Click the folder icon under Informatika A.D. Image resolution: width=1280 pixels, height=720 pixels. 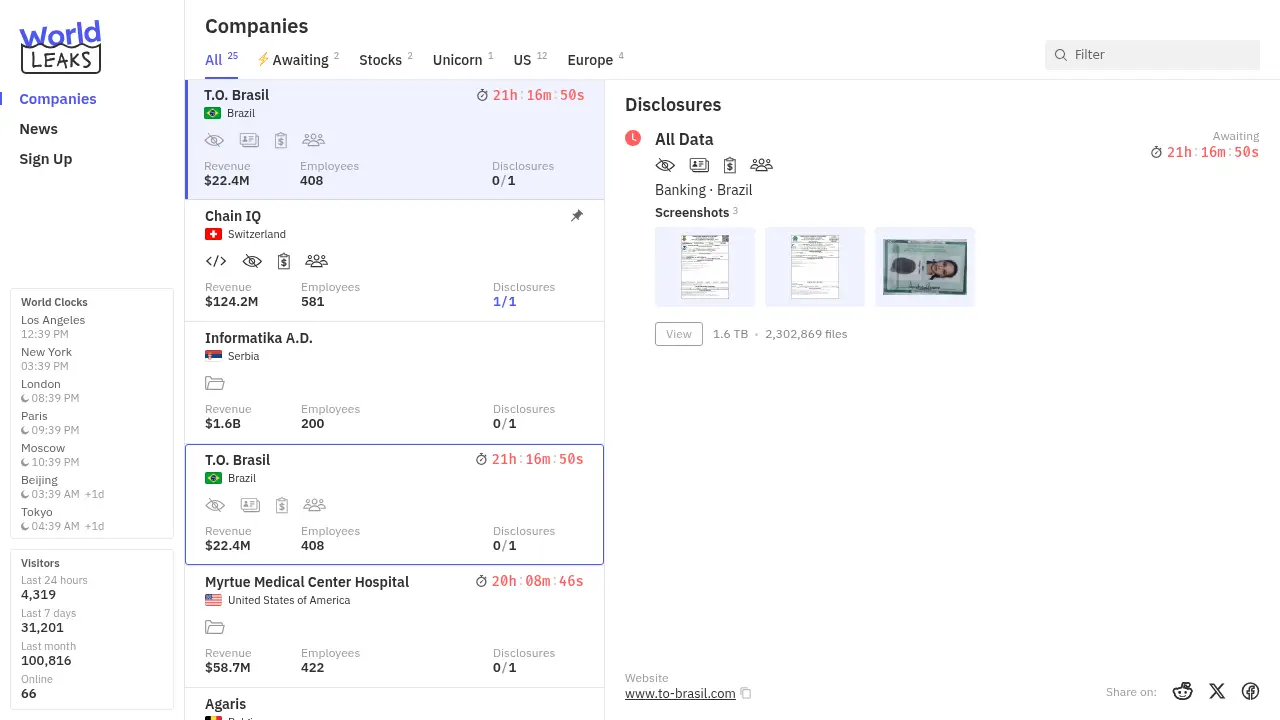point(214,383)
